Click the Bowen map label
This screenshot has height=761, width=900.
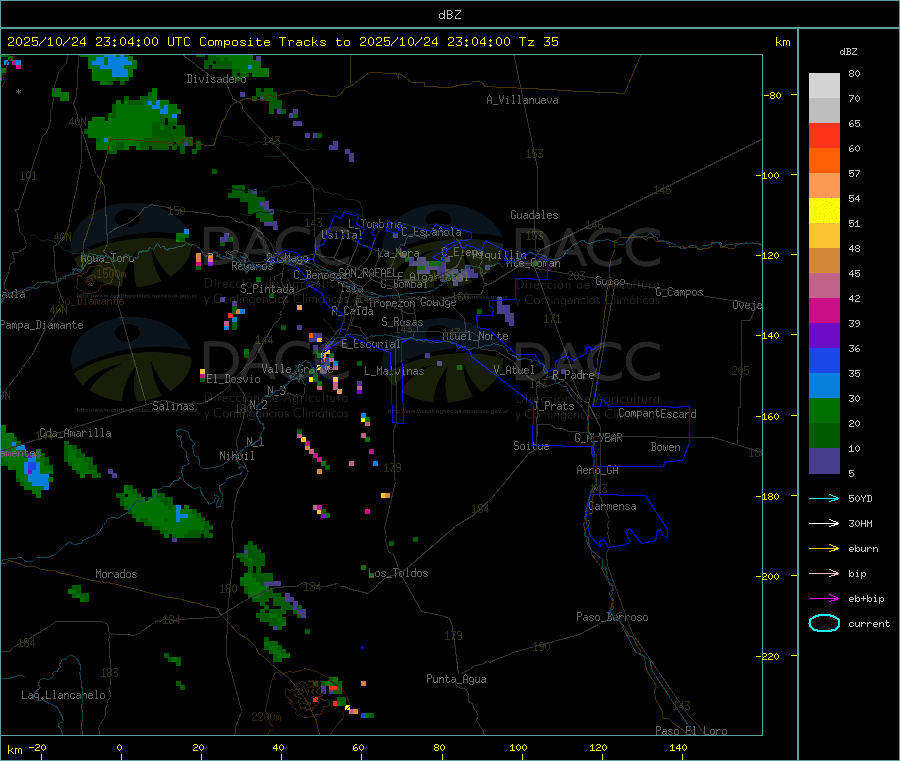pos(666,447)
